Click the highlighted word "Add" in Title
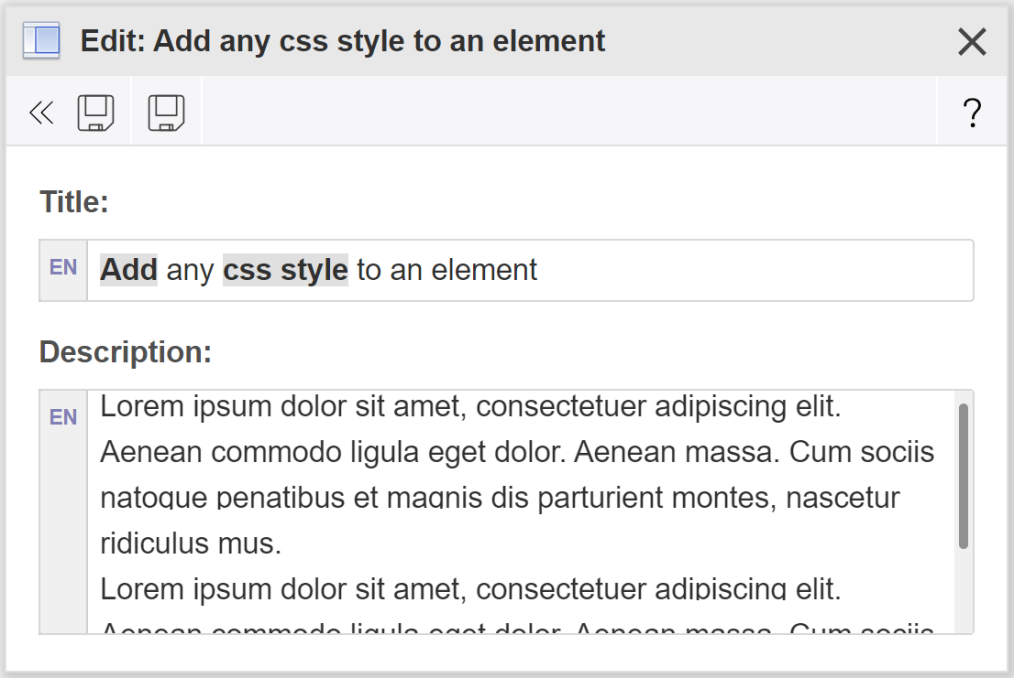 (129, 270)
